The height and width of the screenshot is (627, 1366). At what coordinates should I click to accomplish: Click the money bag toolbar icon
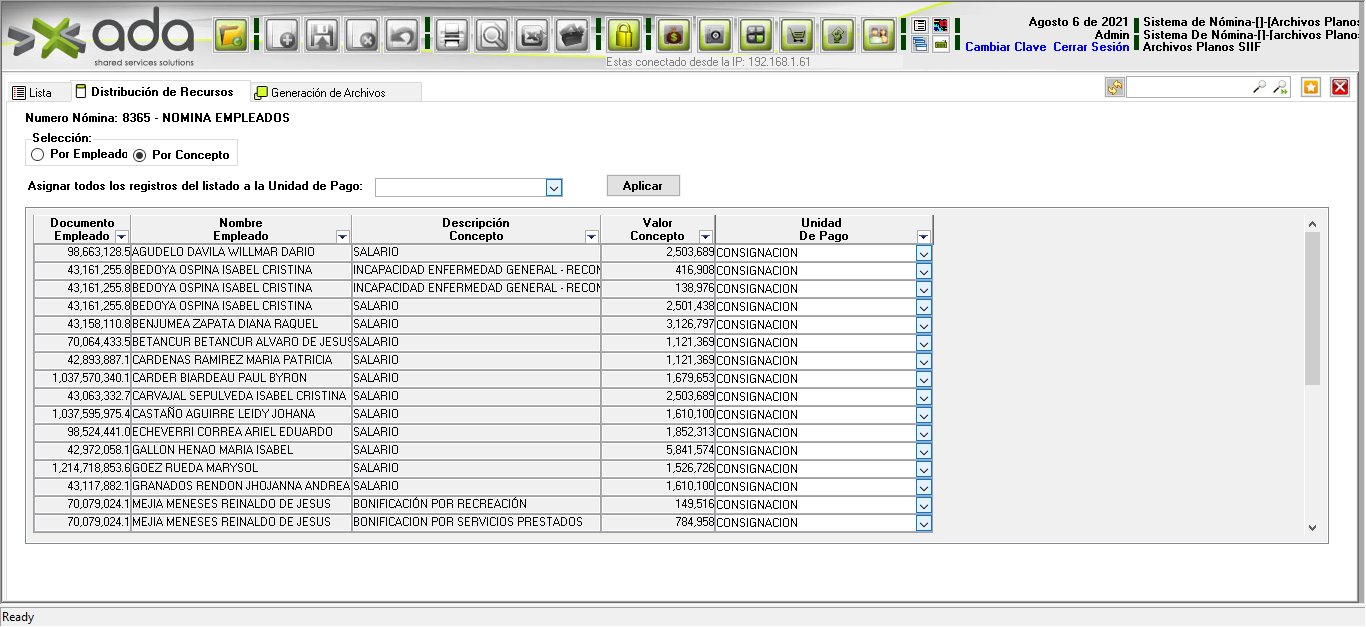(x=673, y=36)
